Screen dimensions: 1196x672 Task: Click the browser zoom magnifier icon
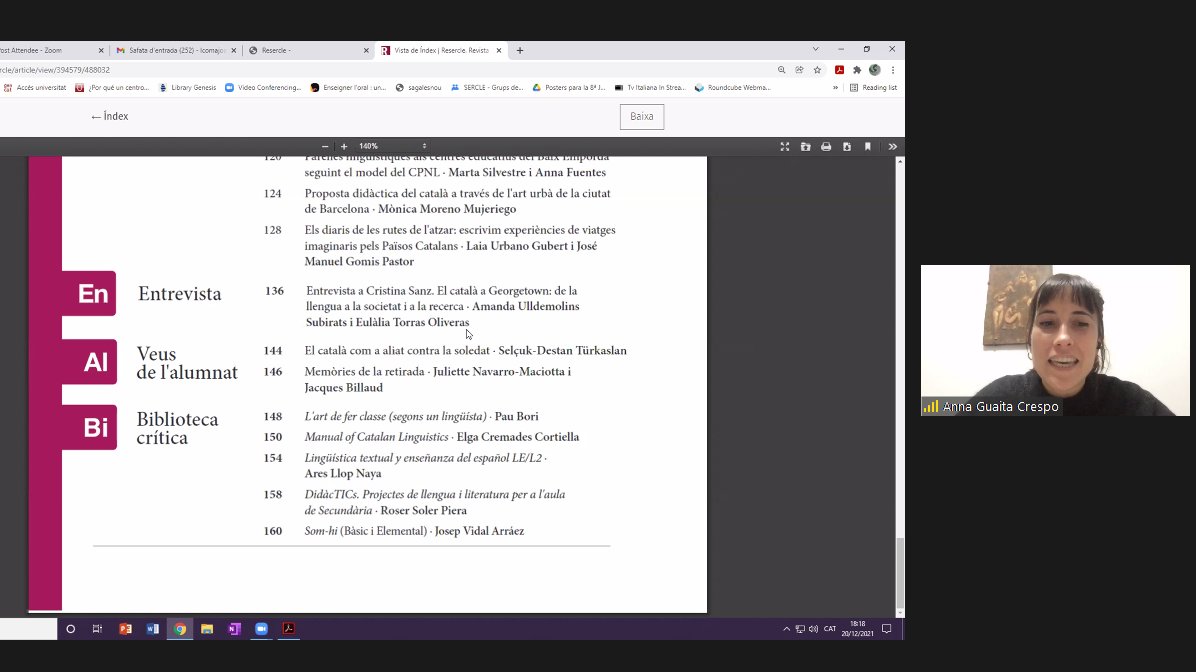tap(782, 70)
